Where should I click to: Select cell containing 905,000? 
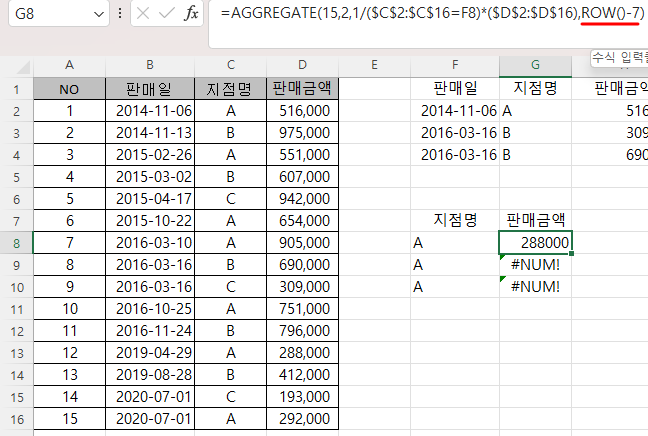(x=303, y=243)
